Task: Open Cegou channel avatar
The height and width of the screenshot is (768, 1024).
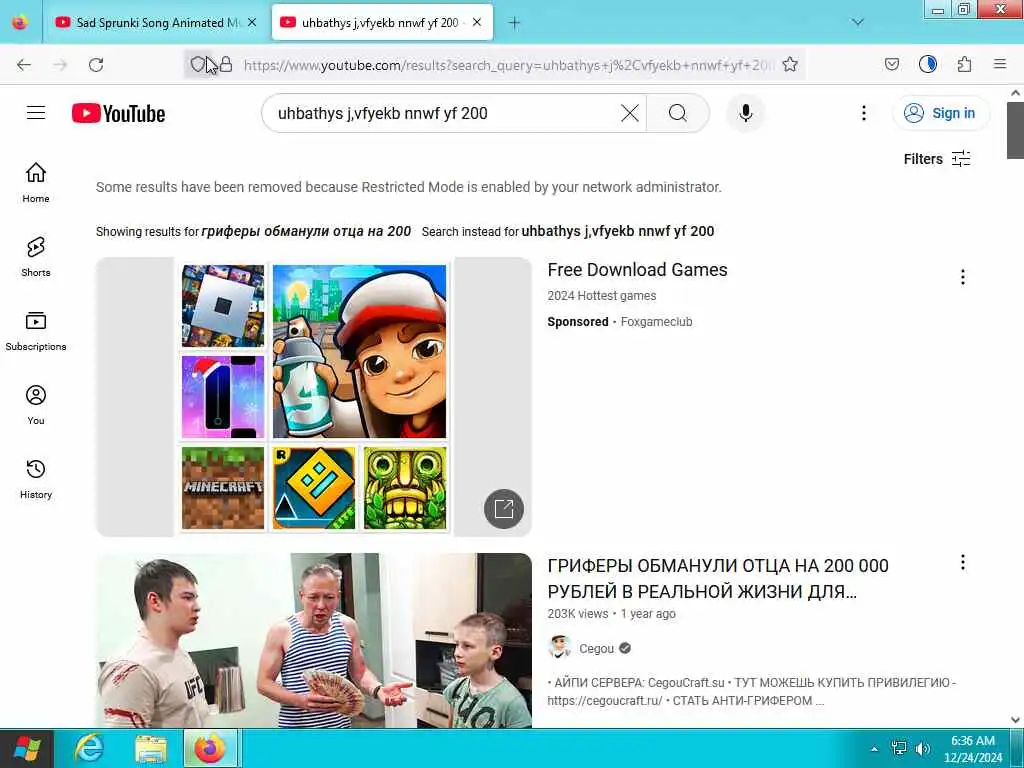Action: pos(559,647)
